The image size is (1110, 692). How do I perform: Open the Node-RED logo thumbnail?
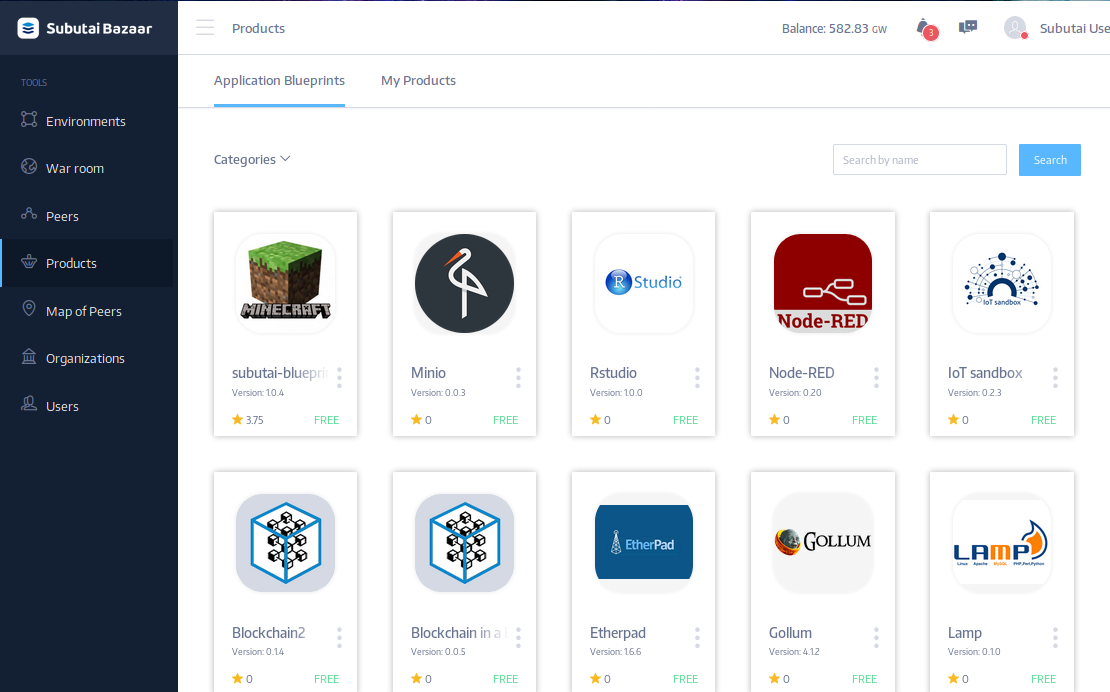point(823,283)
